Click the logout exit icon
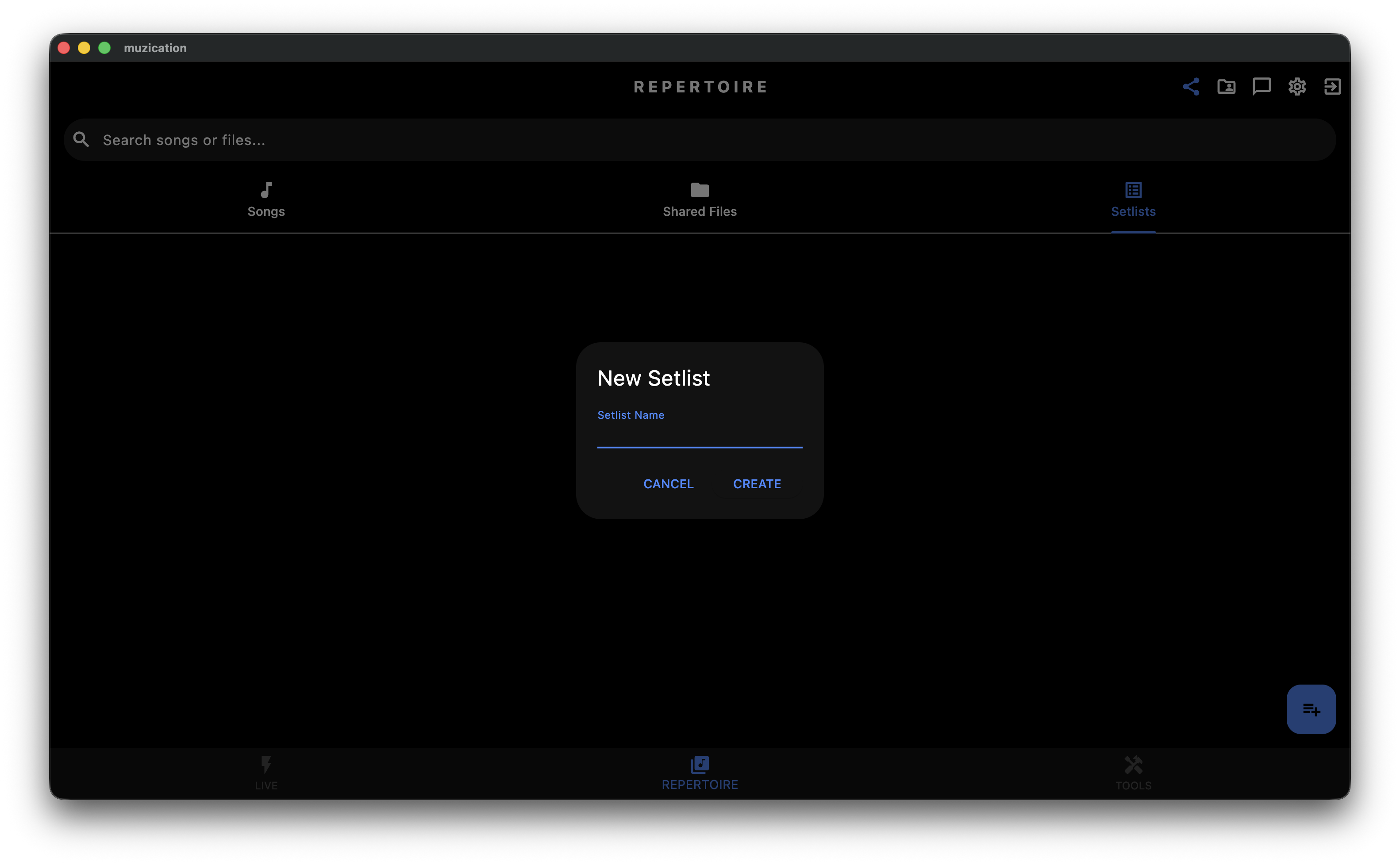Image resolution: width=1400 pixels, height=865 pixels. pos(1332,86)
